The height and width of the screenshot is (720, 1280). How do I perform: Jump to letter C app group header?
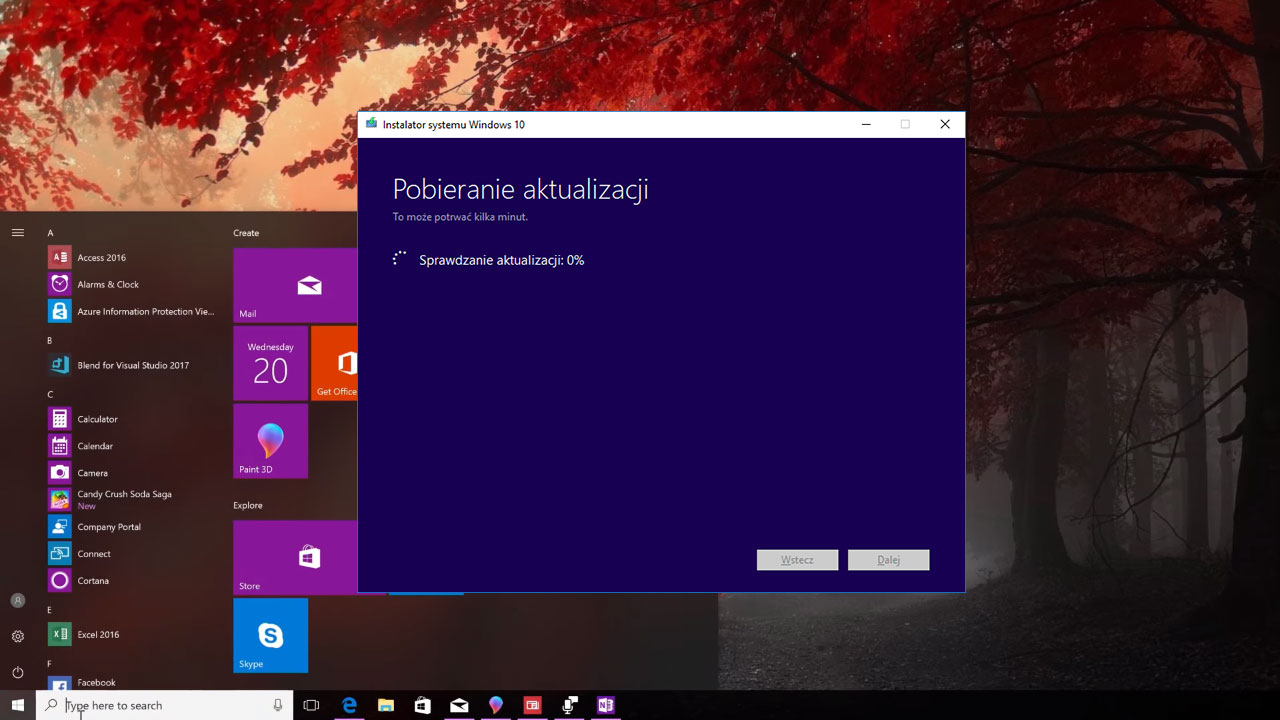pos(50,394)
